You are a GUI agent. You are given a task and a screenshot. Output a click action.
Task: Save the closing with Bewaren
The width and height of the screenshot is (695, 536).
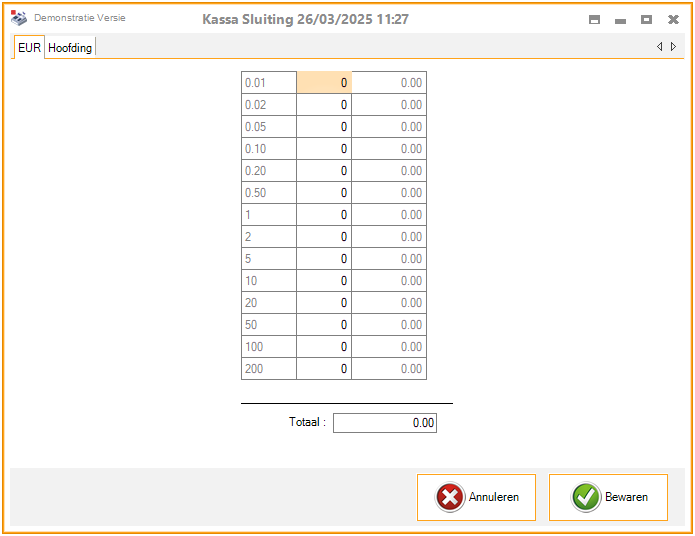click(608, 497)
